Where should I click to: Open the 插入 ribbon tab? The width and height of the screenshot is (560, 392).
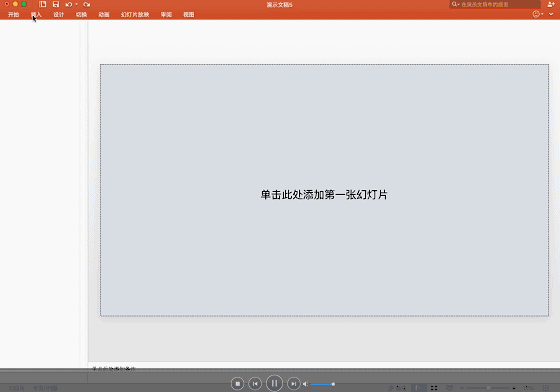tap(36, 15)
